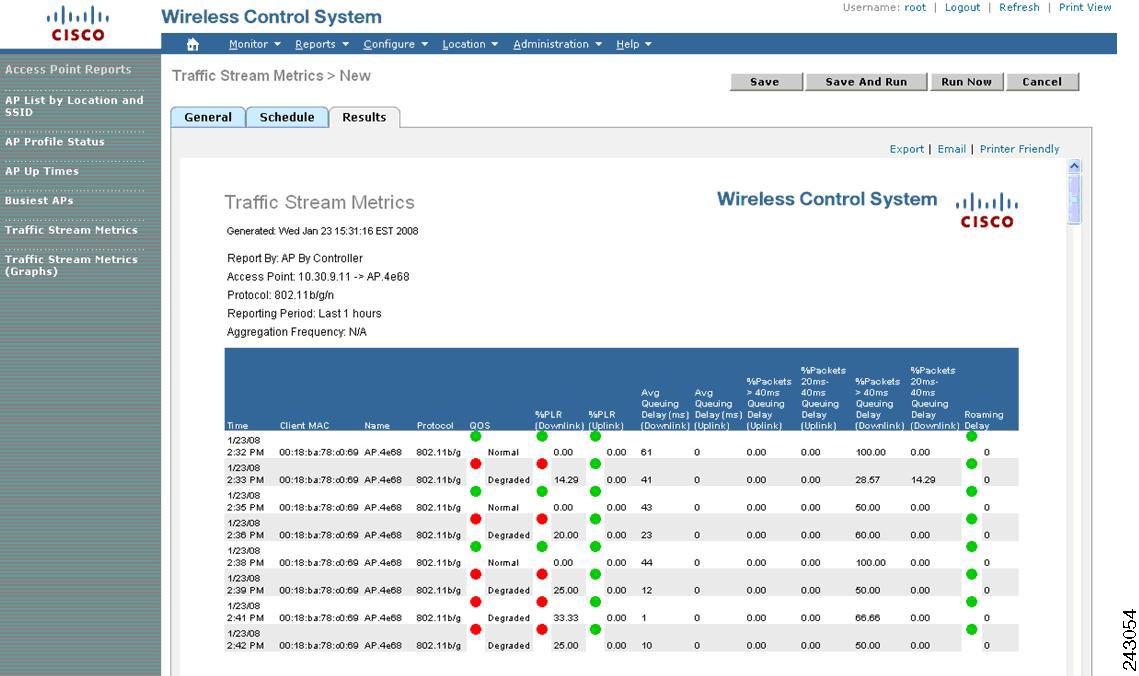This screenshot has width=1139, height=676.
Task: Click the Protocol column header
Action: tap(435, 425)
